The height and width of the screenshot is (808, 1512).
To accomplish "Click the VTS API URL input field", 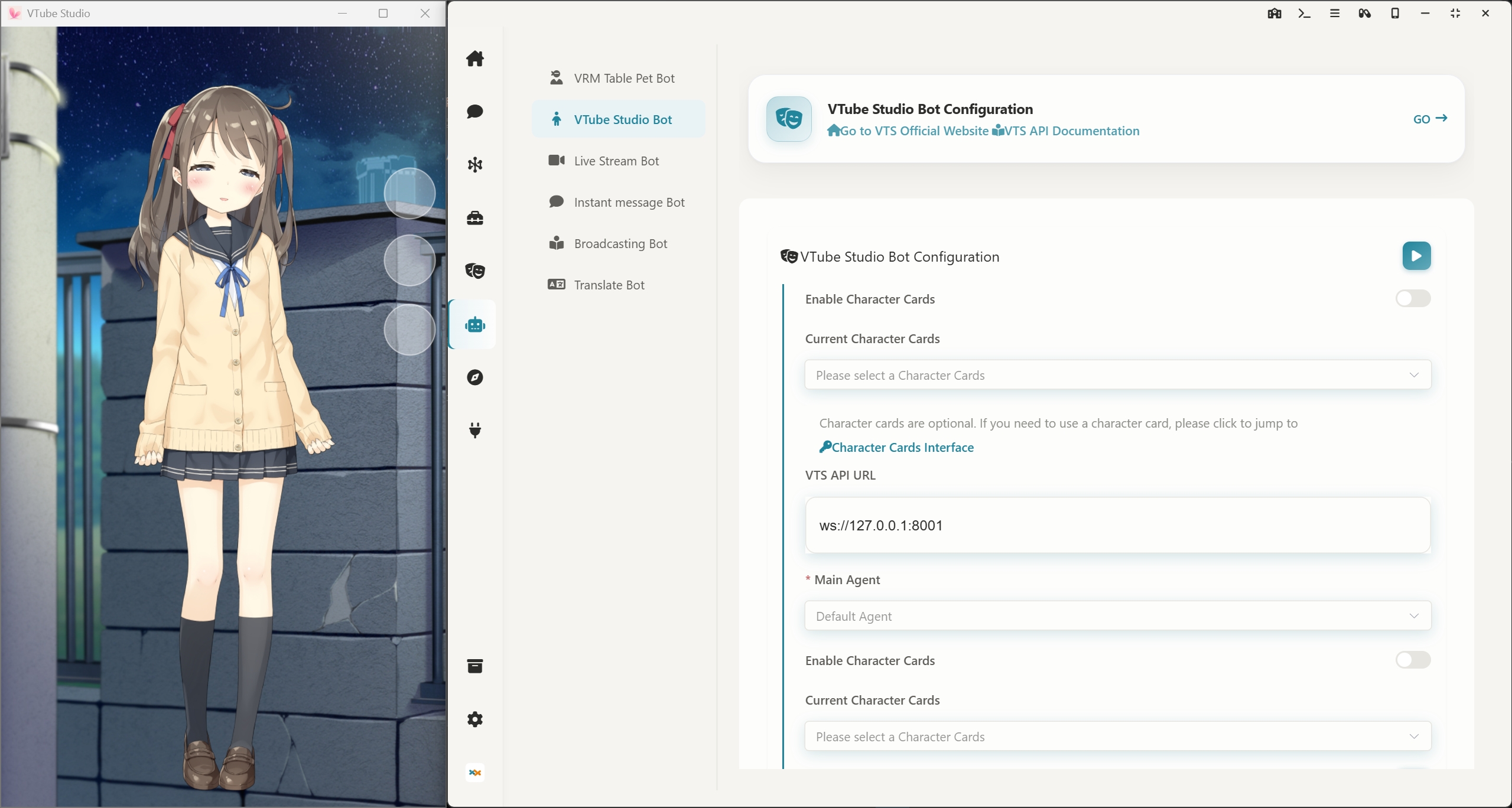I will [x=1118, y=526].
